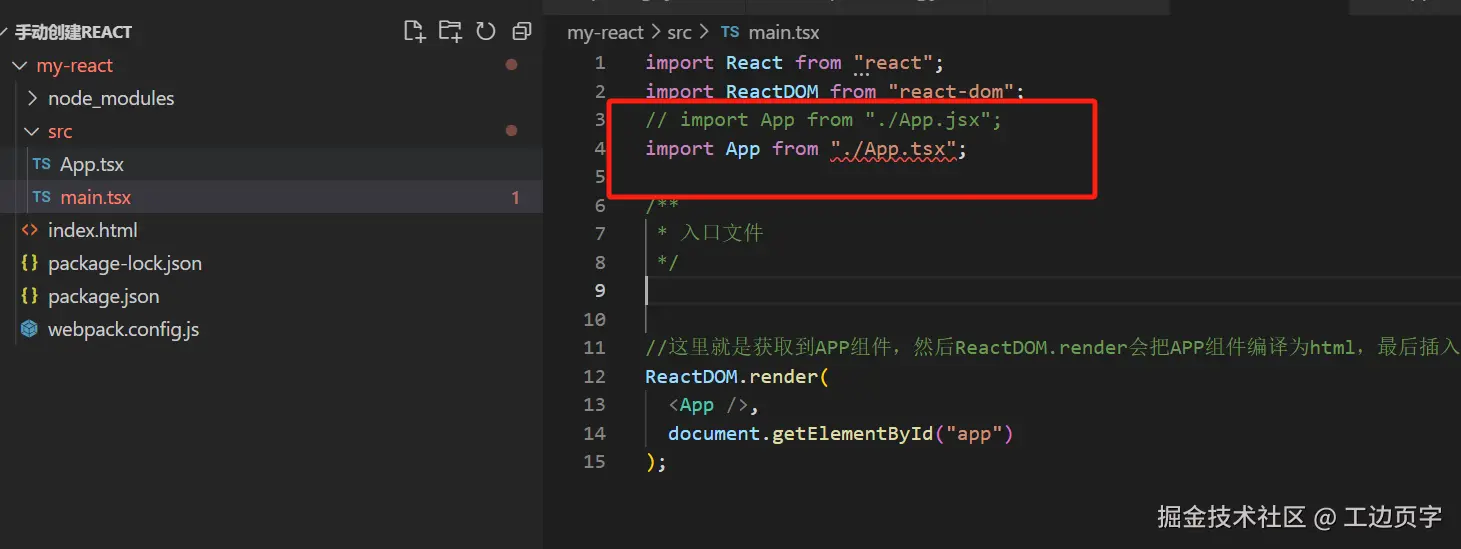1461x549 pixels.
Task: Click the main.tsx breadcrumb segment
Action: tap(784, 33)
